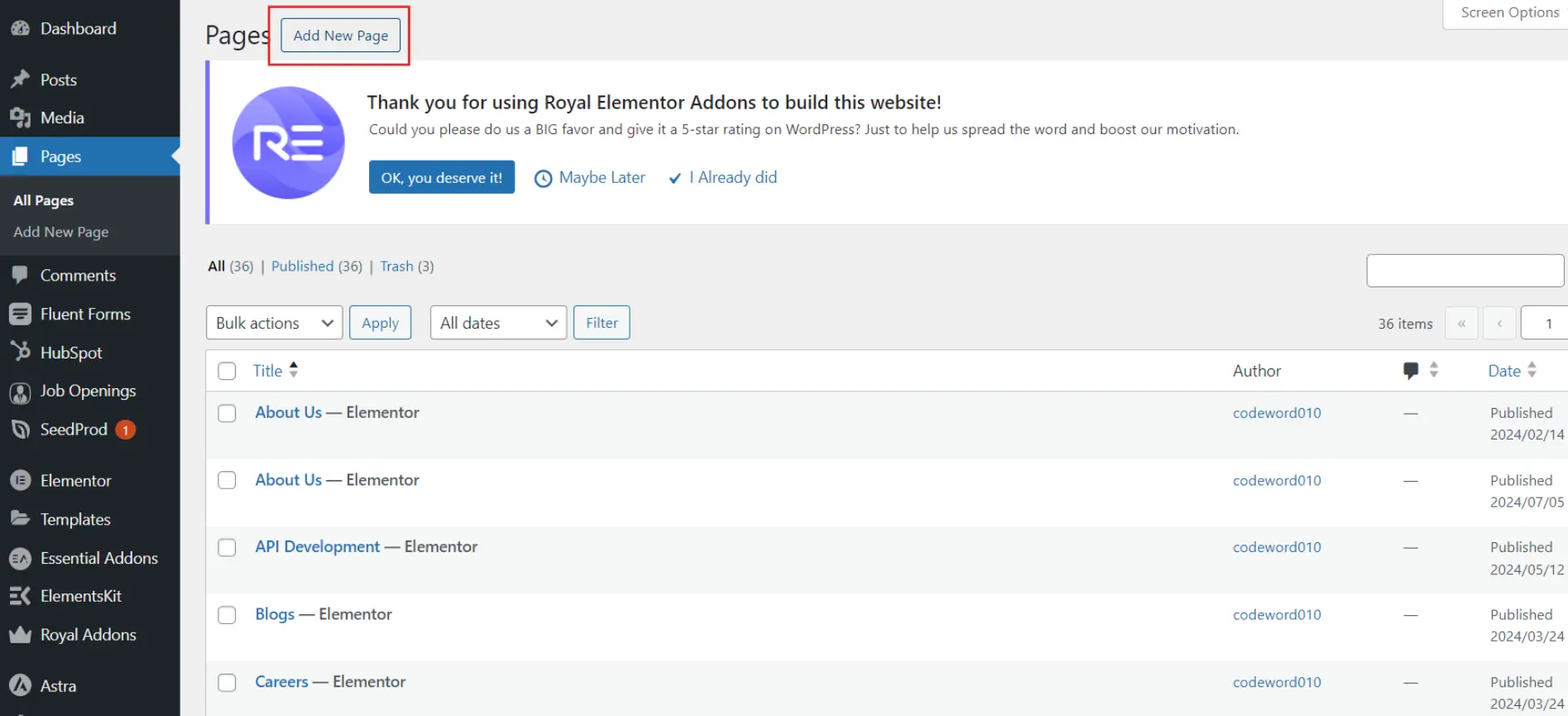
Task: Check the second About Us row checkbox (2024/07/05)
Action: [227, 480]
